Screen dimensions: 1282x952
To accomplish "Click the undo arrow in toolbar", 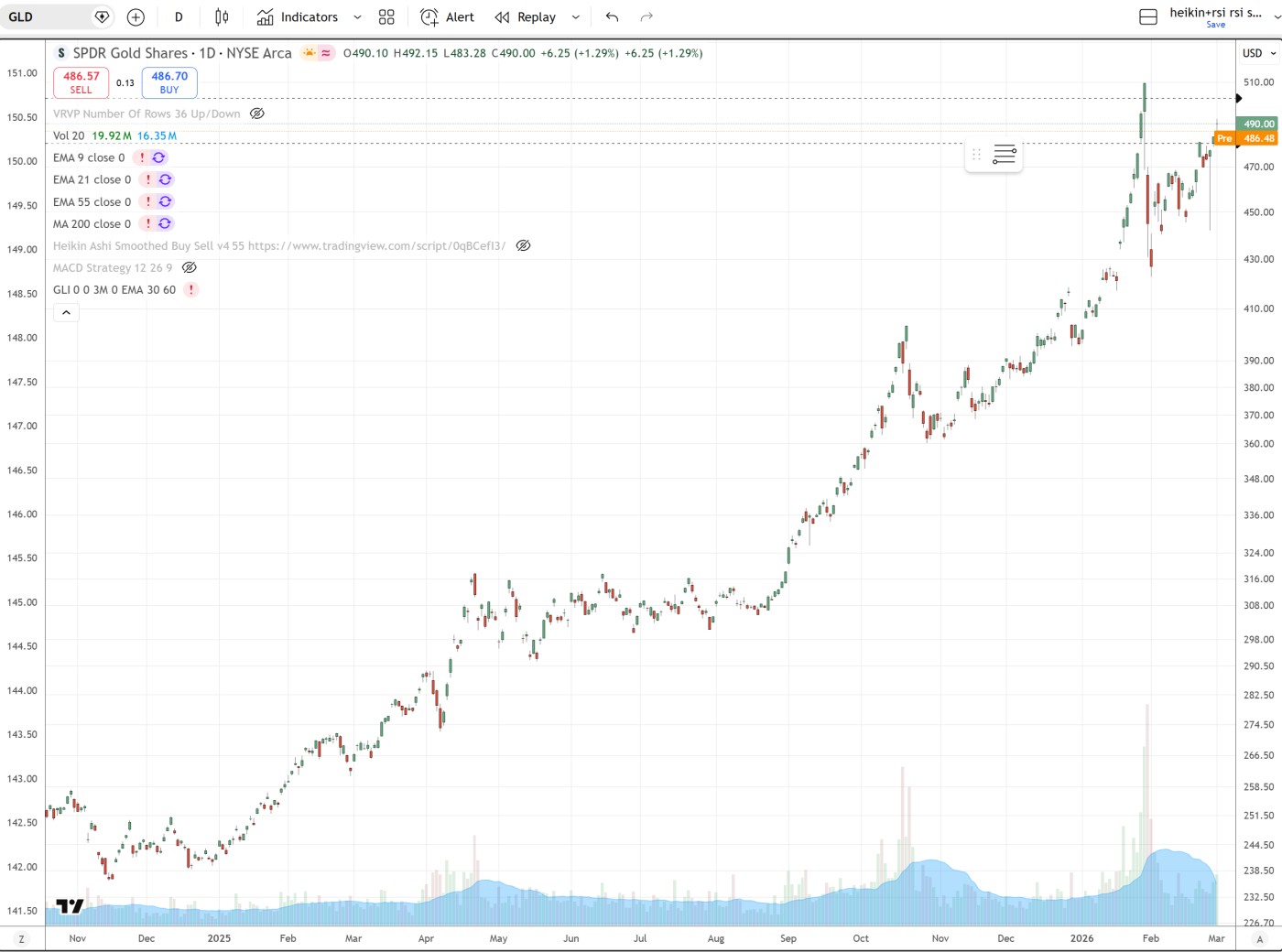I will coord(612,17).
